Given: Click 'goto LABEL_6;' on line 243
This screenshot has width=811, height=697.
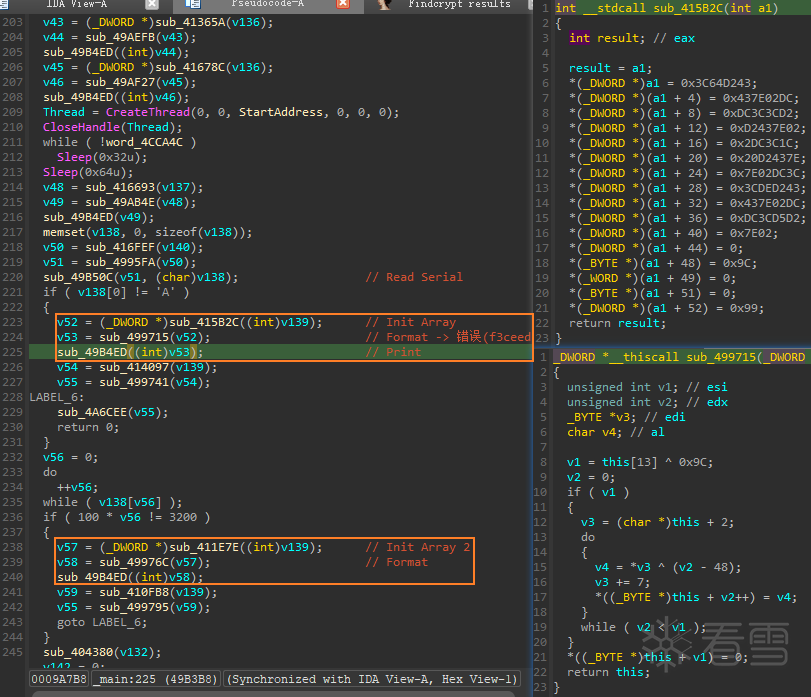Looking at the screenshot, I should click(x=102, y=622).
